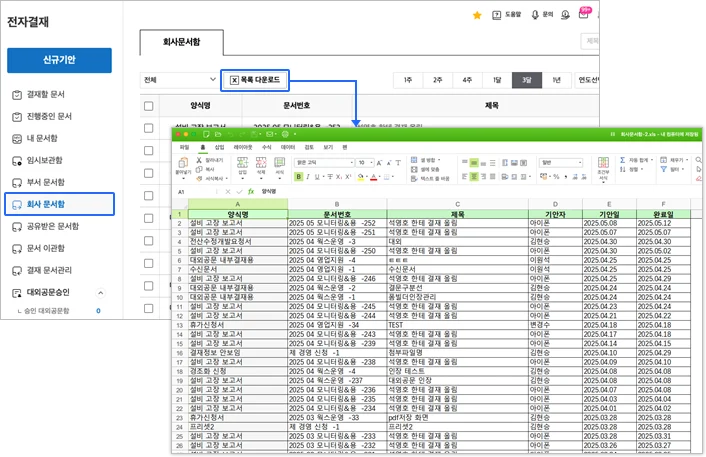Open the 도움말 help icon
This screenshot has height=457, width=706.
pos(498,15)
